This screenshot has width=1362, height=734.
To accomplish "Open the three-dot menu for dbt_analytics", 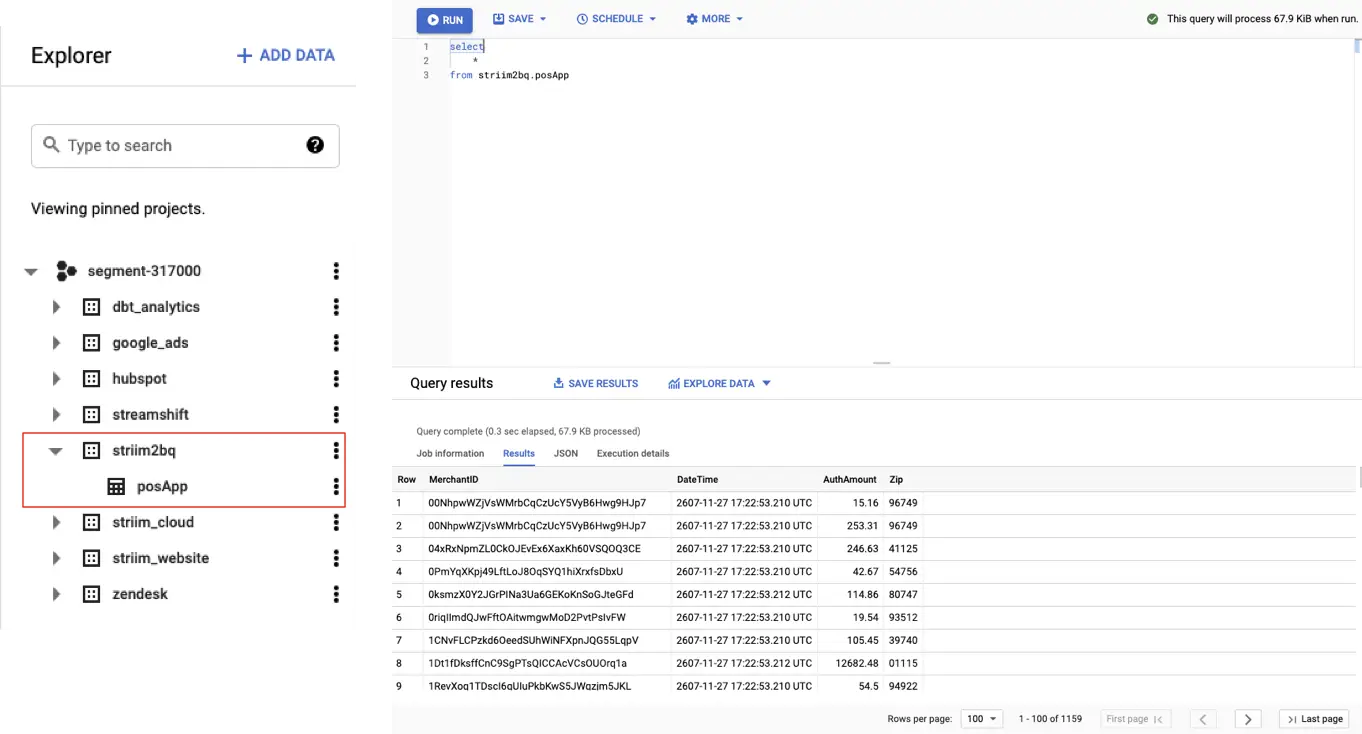I will (x=336, y=307).
